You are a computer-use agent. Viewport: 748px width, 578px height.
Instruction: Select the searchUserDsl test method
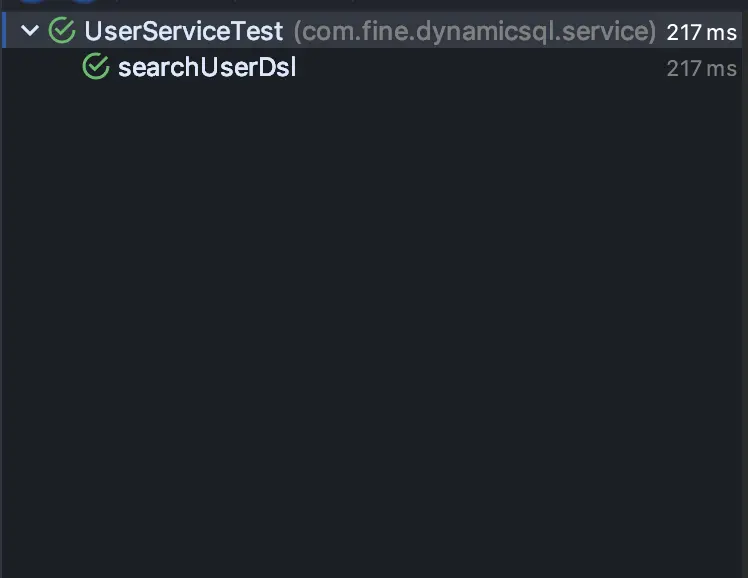click(207, 67)
